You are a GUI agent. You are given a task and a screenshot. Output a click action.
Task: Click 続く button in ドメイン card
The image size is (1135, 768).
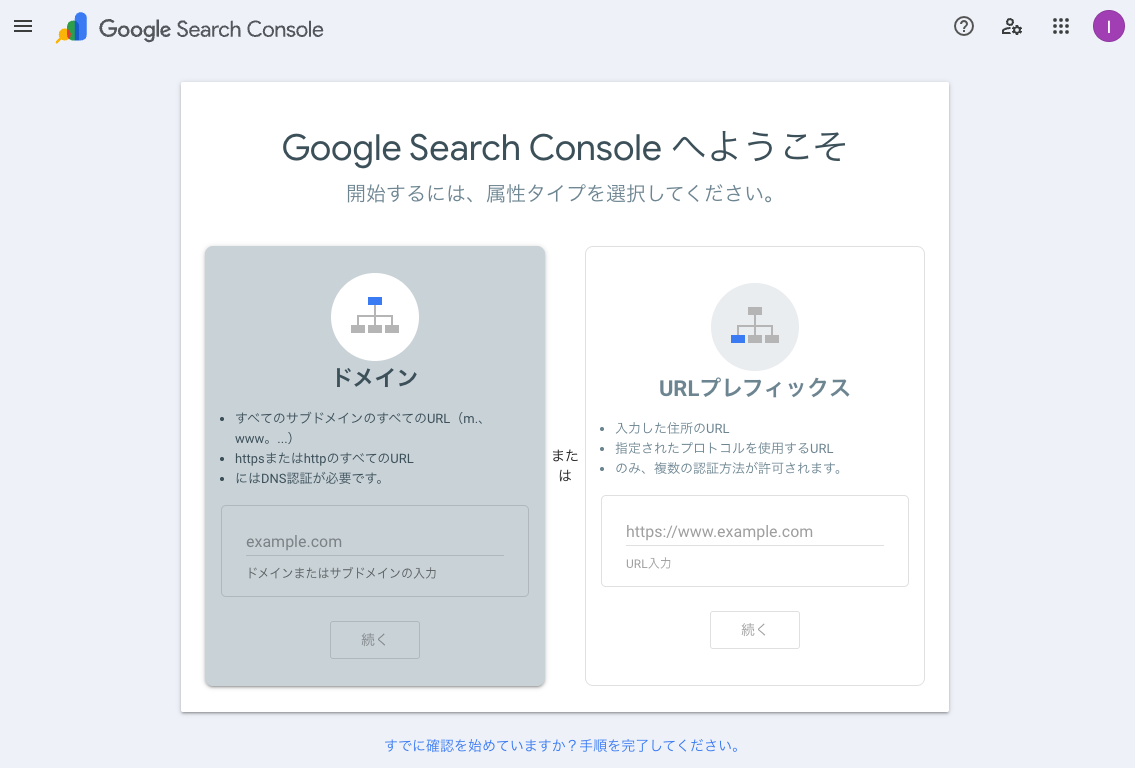coord(375,640)
